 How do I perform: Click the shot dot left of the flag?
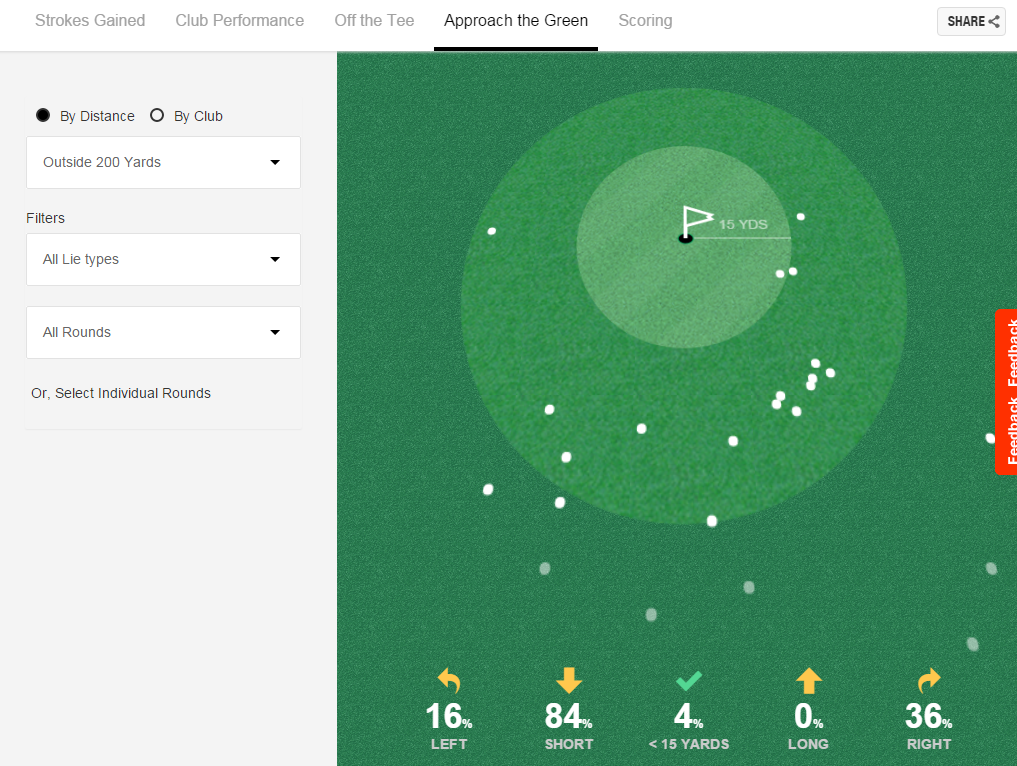492,231
